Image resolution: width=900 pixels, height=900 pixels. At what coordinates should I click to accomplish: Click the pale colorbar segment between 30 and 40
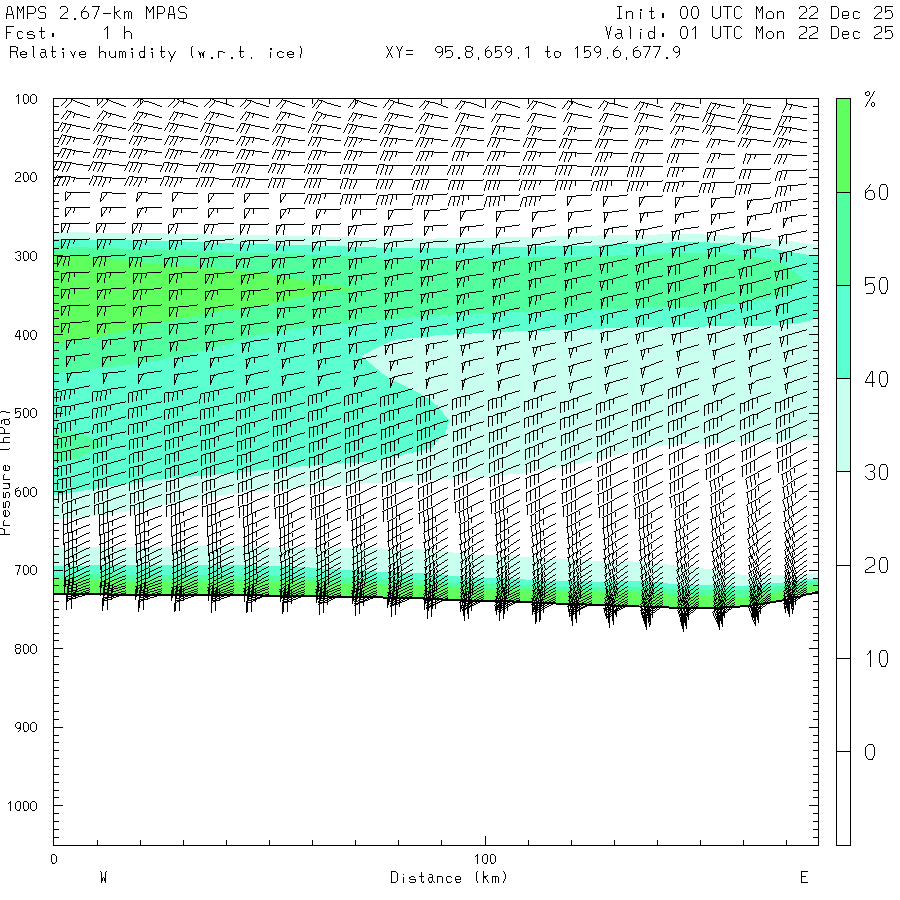point(843,425)
